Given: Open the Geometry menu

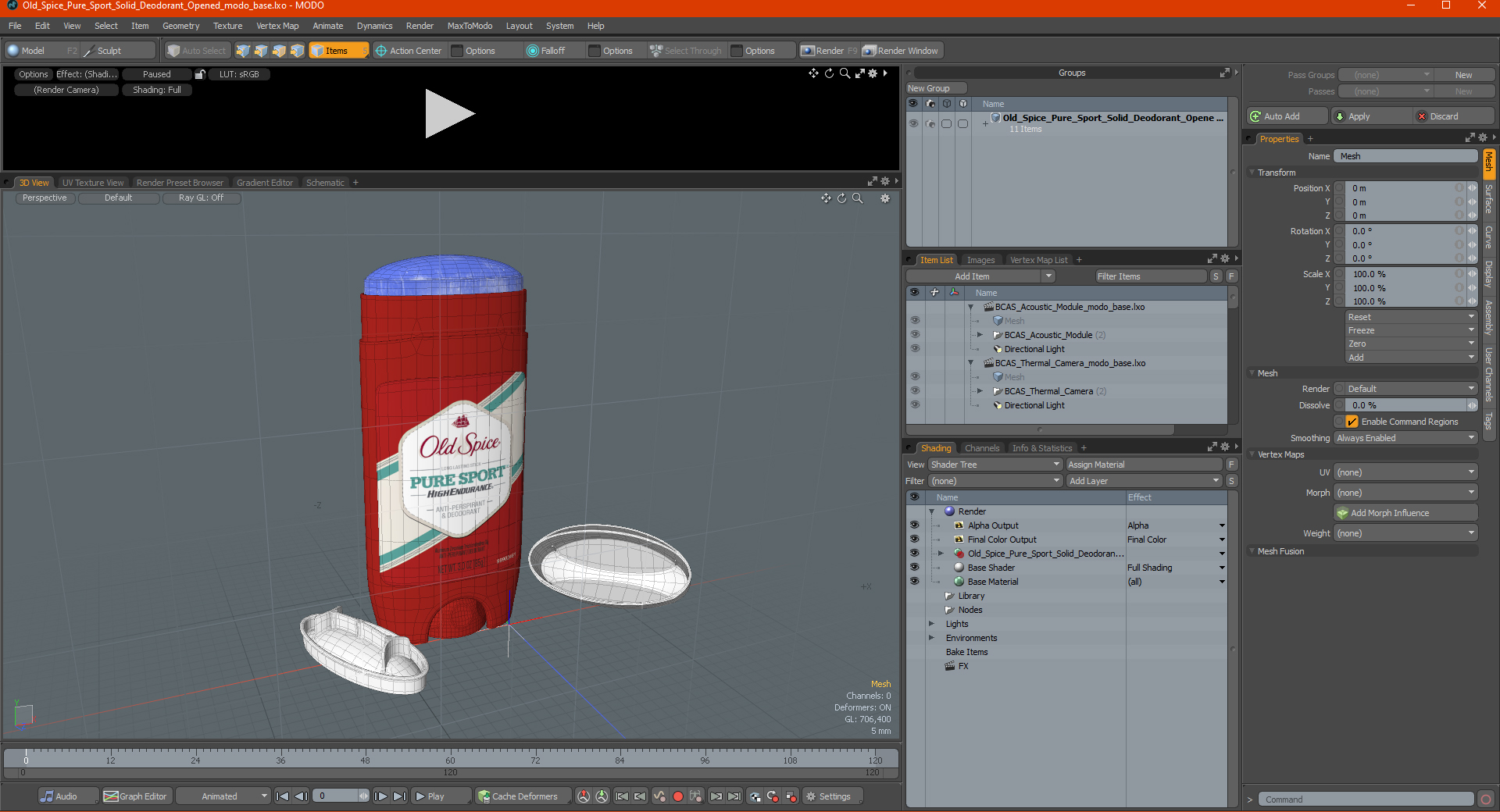Looking at the screenshot, I should tap(180, 26).
